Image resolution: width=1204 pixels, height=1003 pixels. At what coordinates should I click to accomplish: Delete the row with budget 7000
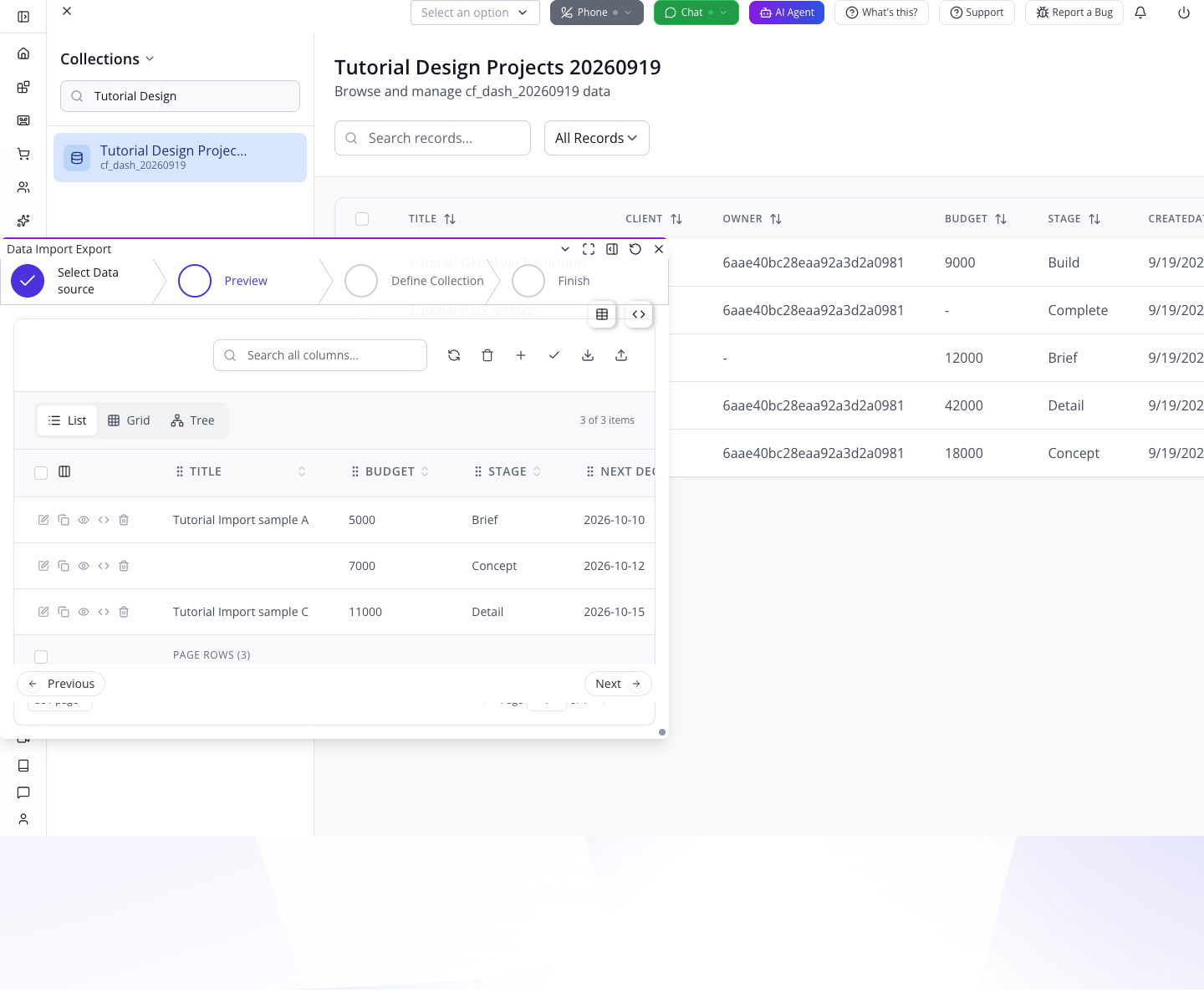pyautogui.click(x=124, y=566)
